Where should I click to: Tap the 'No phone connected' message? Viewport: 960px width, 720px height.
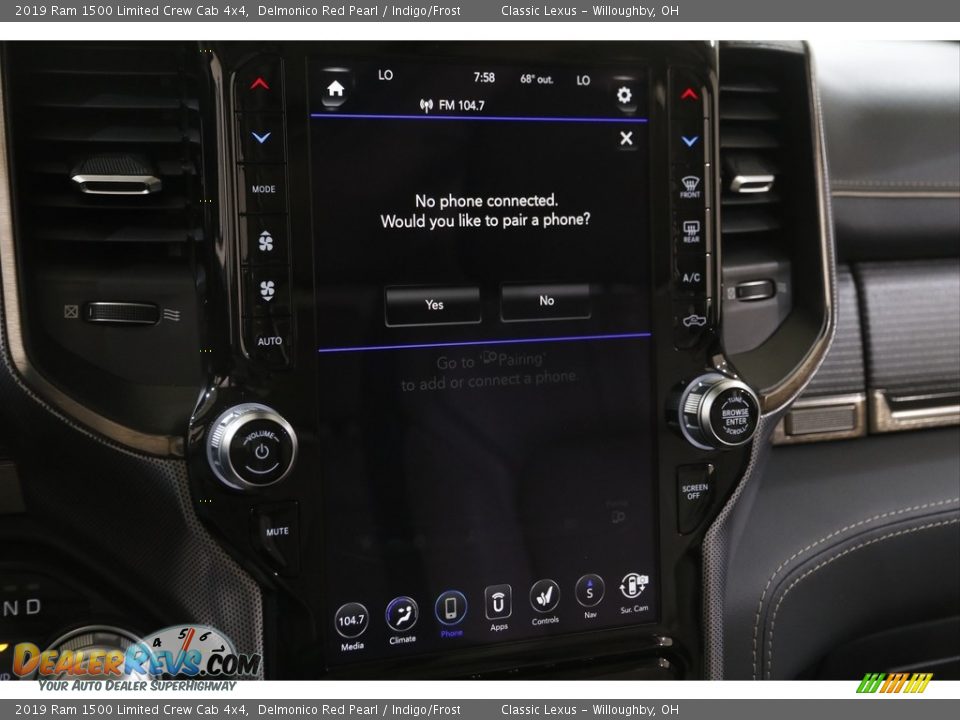pyautogui.click(x=486, y=200)
